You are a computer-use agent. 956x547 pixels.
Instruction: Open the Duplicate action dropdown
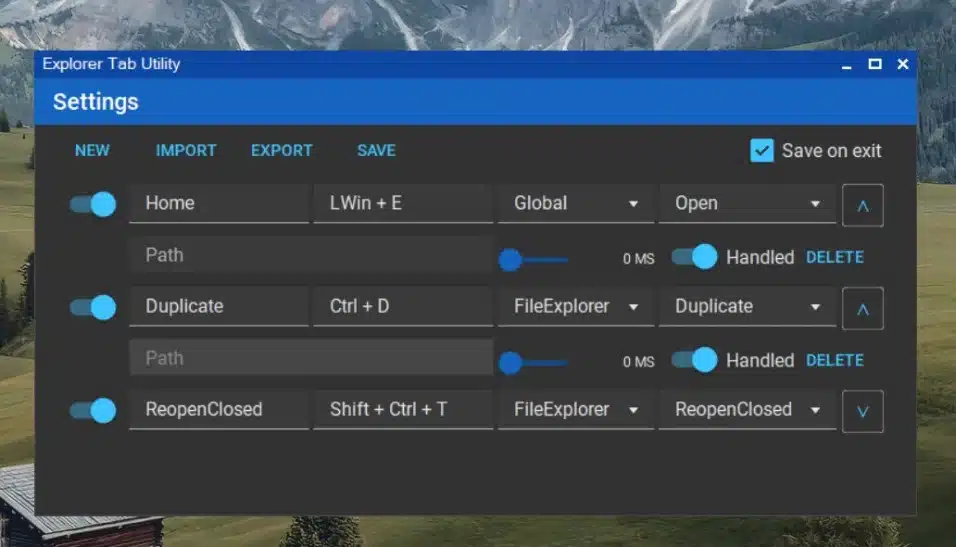pyautogui.click(x=747, y=307)
